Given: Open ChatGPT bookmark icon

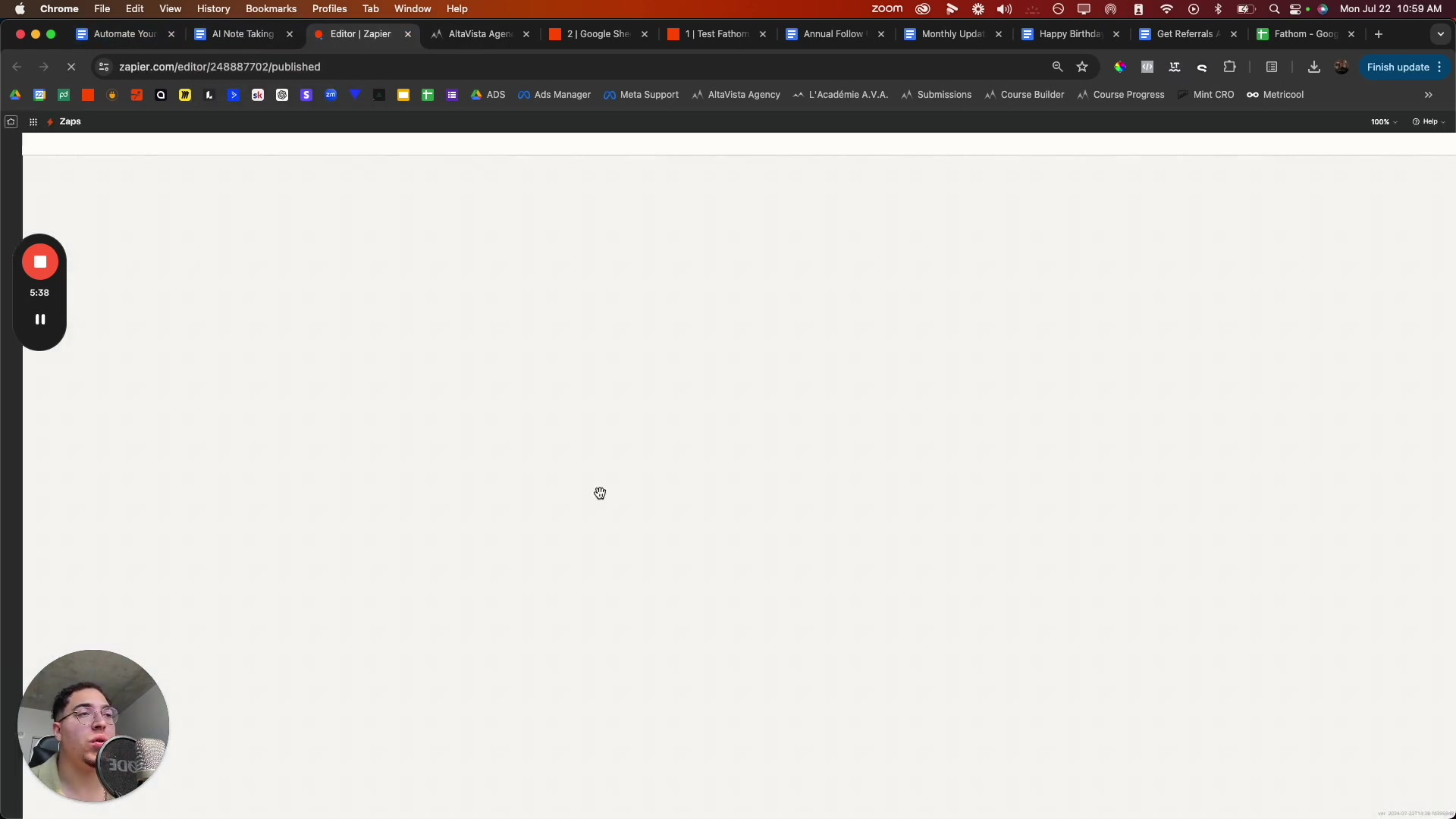Looking at the screenshot, I should point(282,95).
